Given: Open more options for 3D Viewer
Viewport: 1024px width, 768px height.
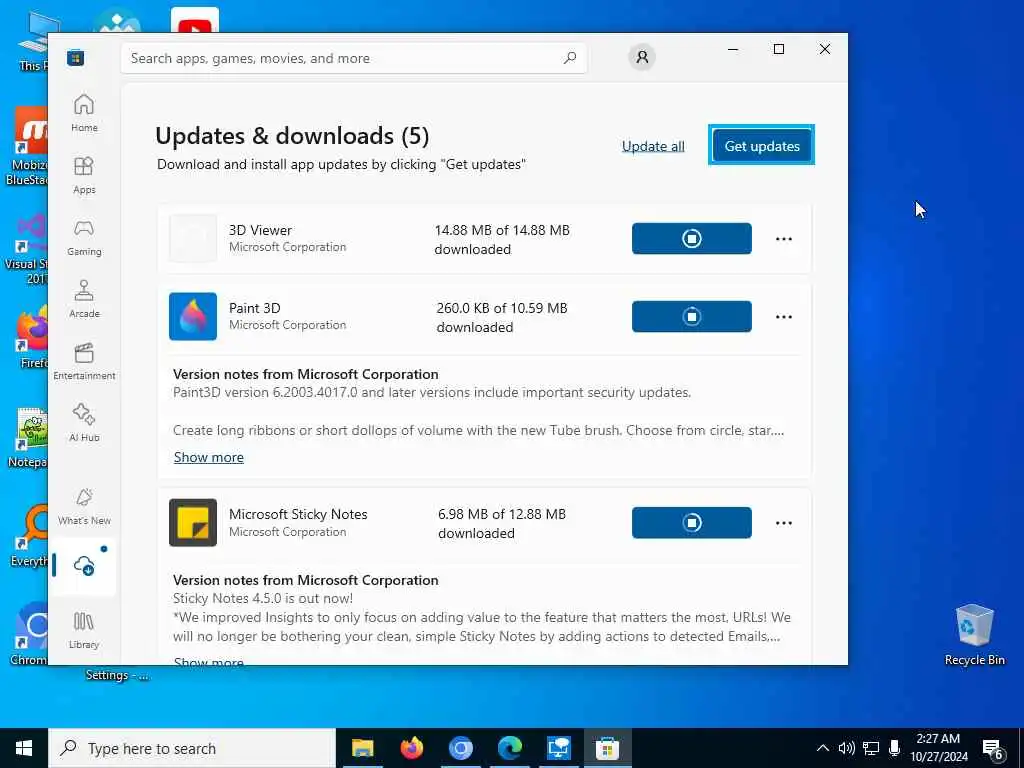Looking at the screenshot, I should click(784, 239).
